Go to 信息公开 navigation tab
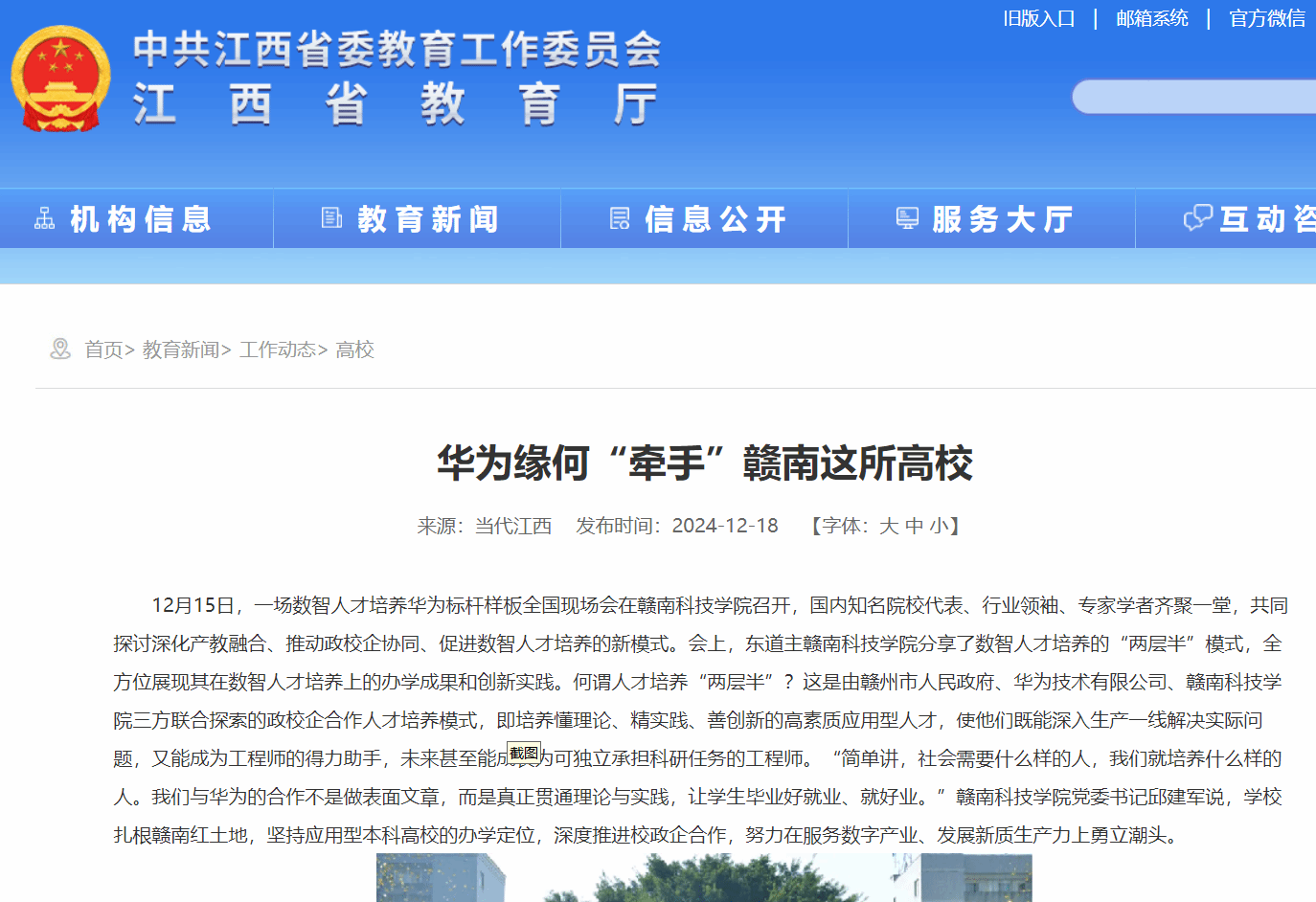This screenshot has width=1316, height=902. point(715,219)
